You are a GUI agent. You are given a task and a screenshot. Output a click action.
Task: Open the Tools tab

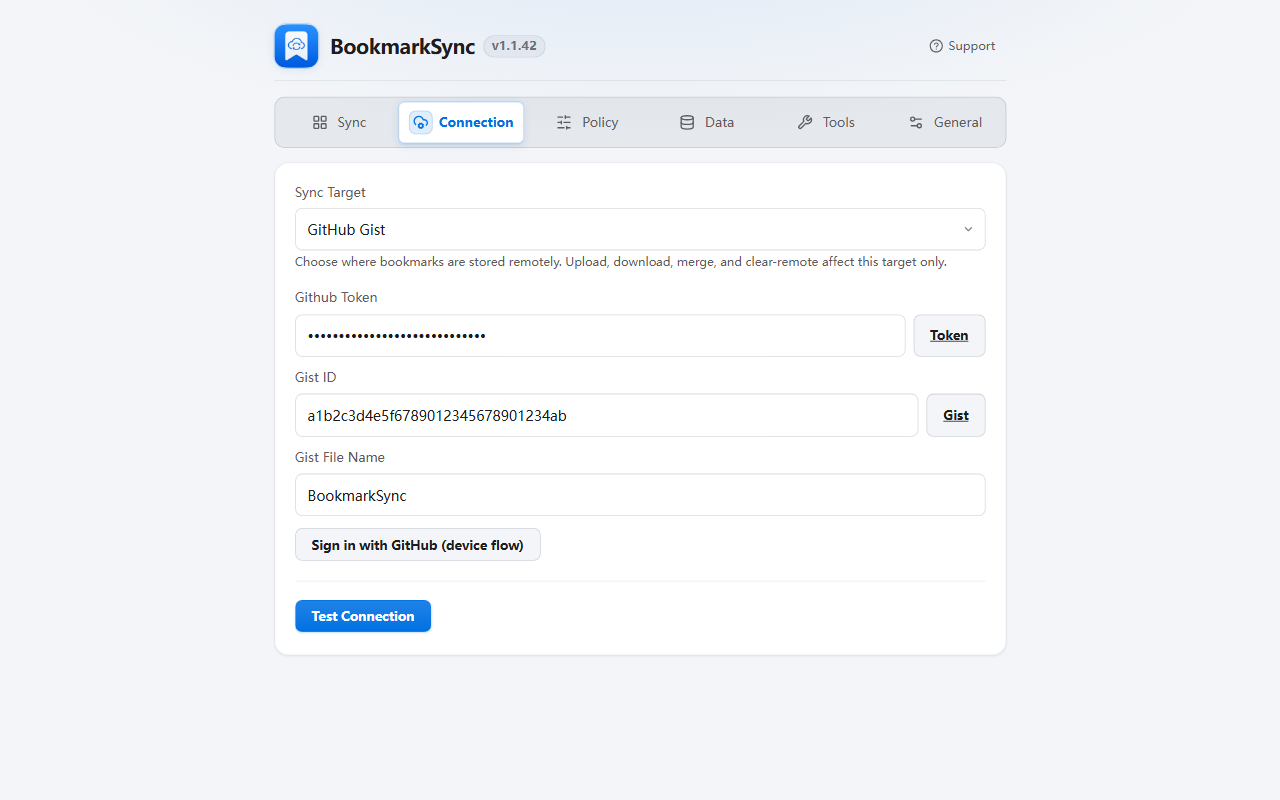coord(826,122)
